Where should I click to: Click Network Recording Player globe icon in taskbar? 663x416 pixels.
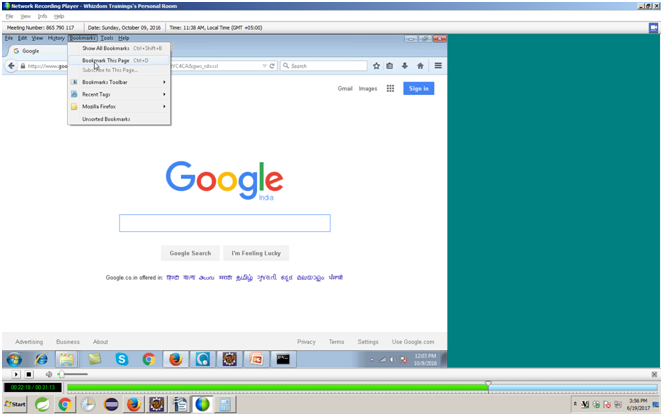202,405
